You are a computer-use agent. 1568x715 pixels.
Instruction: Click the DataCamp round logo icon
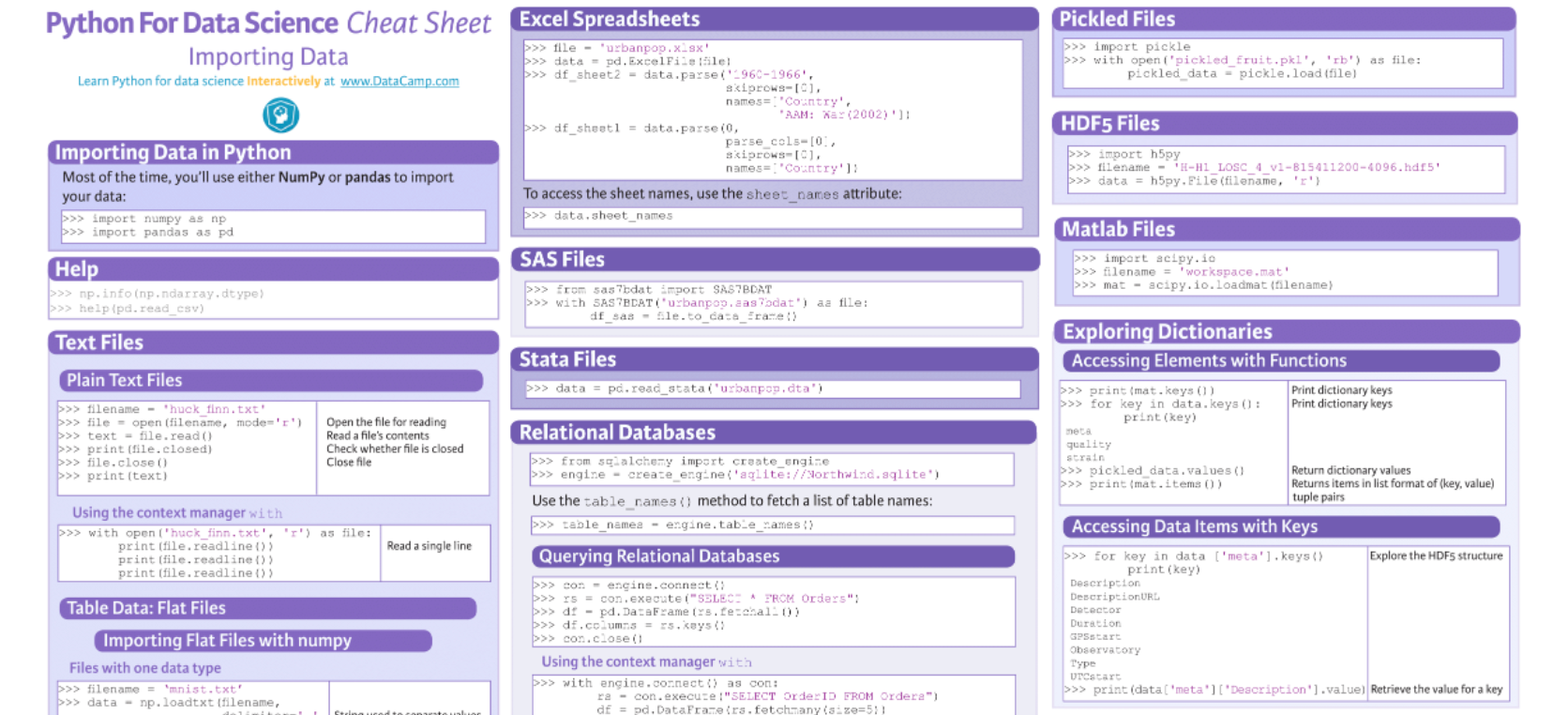[280, 115]
